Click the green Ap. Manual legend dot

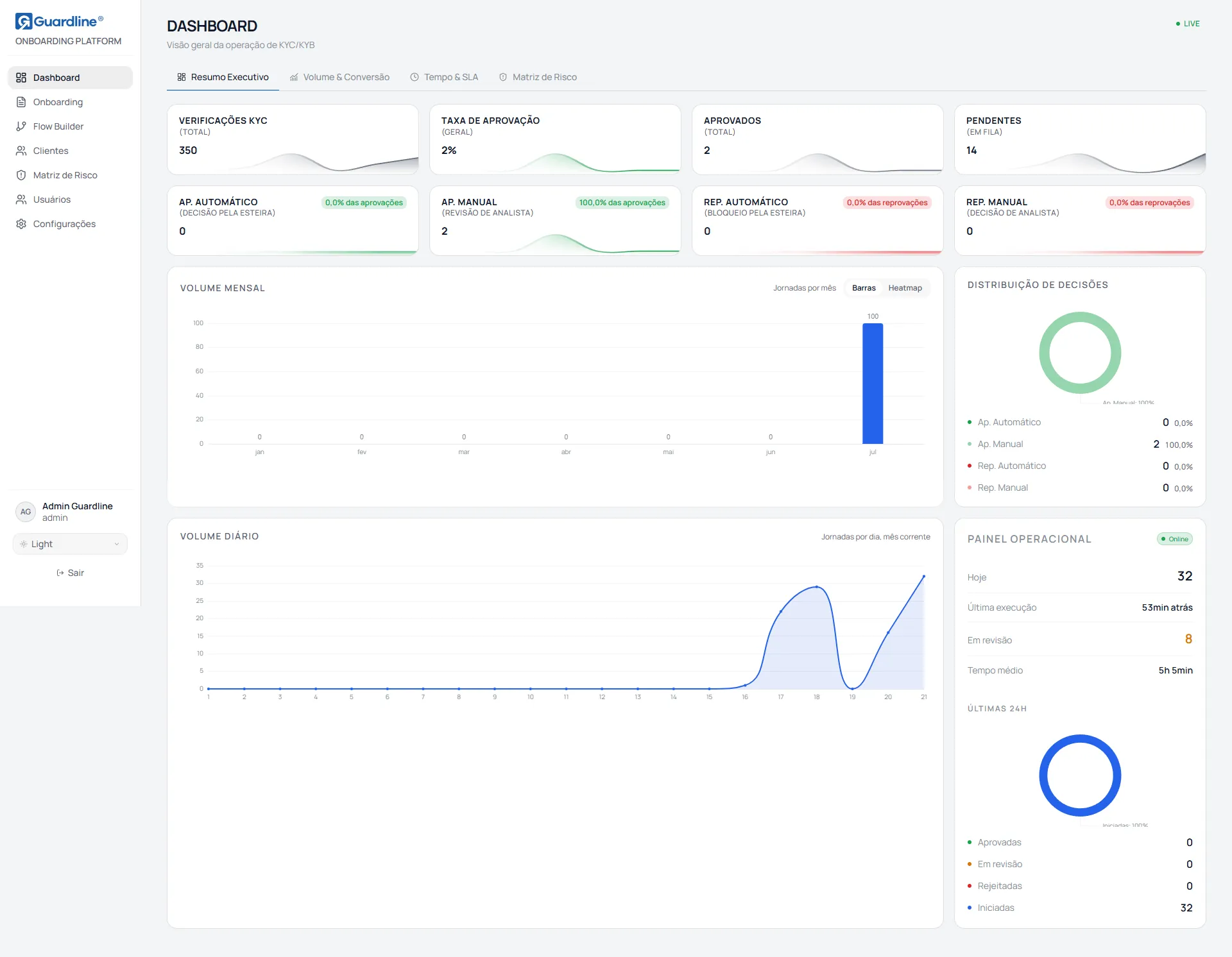[x=969, y=444]
